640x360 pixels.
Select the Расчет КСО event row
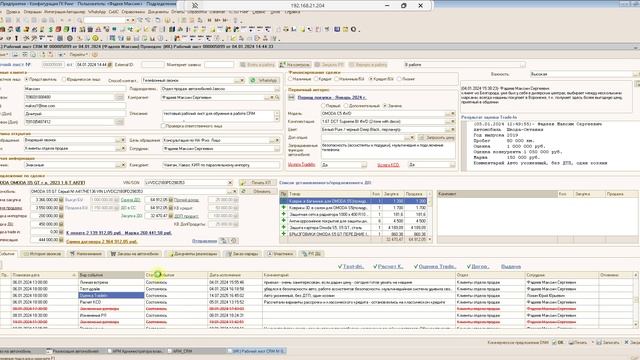[x=317, y=302]
